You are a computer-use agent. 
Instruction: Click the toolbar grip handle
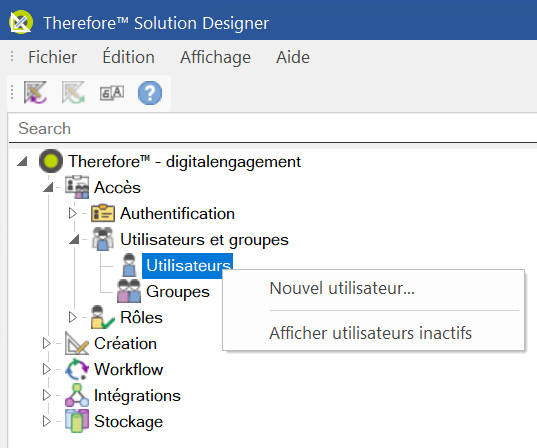(x=12, y=92)
